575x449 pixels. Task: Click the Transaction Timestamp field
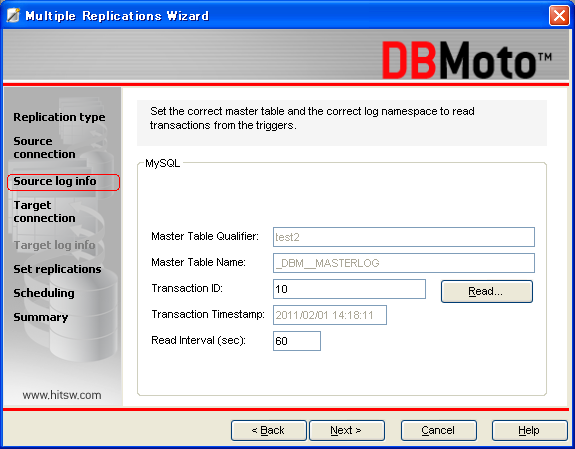[330, 315]
